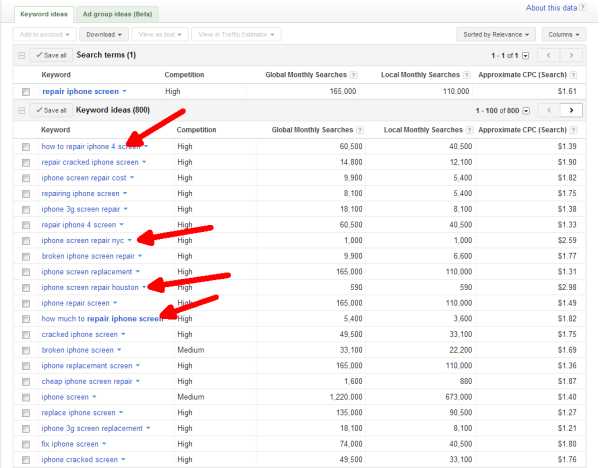Open the iphone screen repair houston keyword
600x468 pixels.
[x=90, y=287]
